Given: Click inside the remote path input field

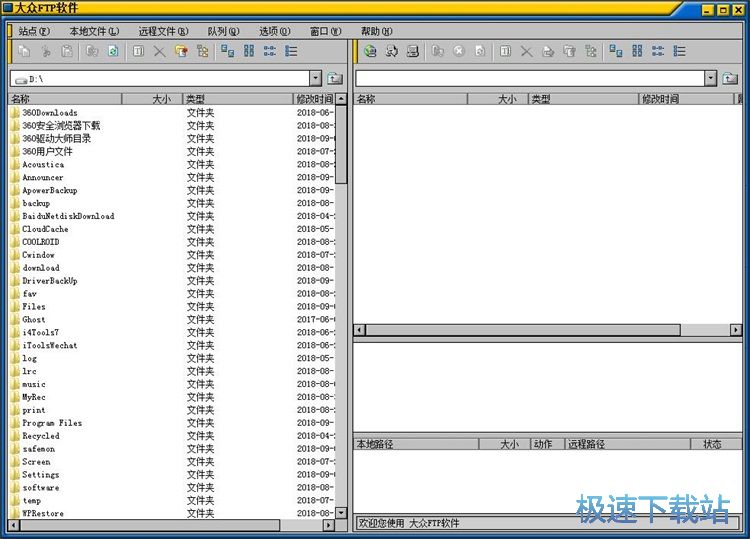Looking at the screenshot, I should [529, 78].
